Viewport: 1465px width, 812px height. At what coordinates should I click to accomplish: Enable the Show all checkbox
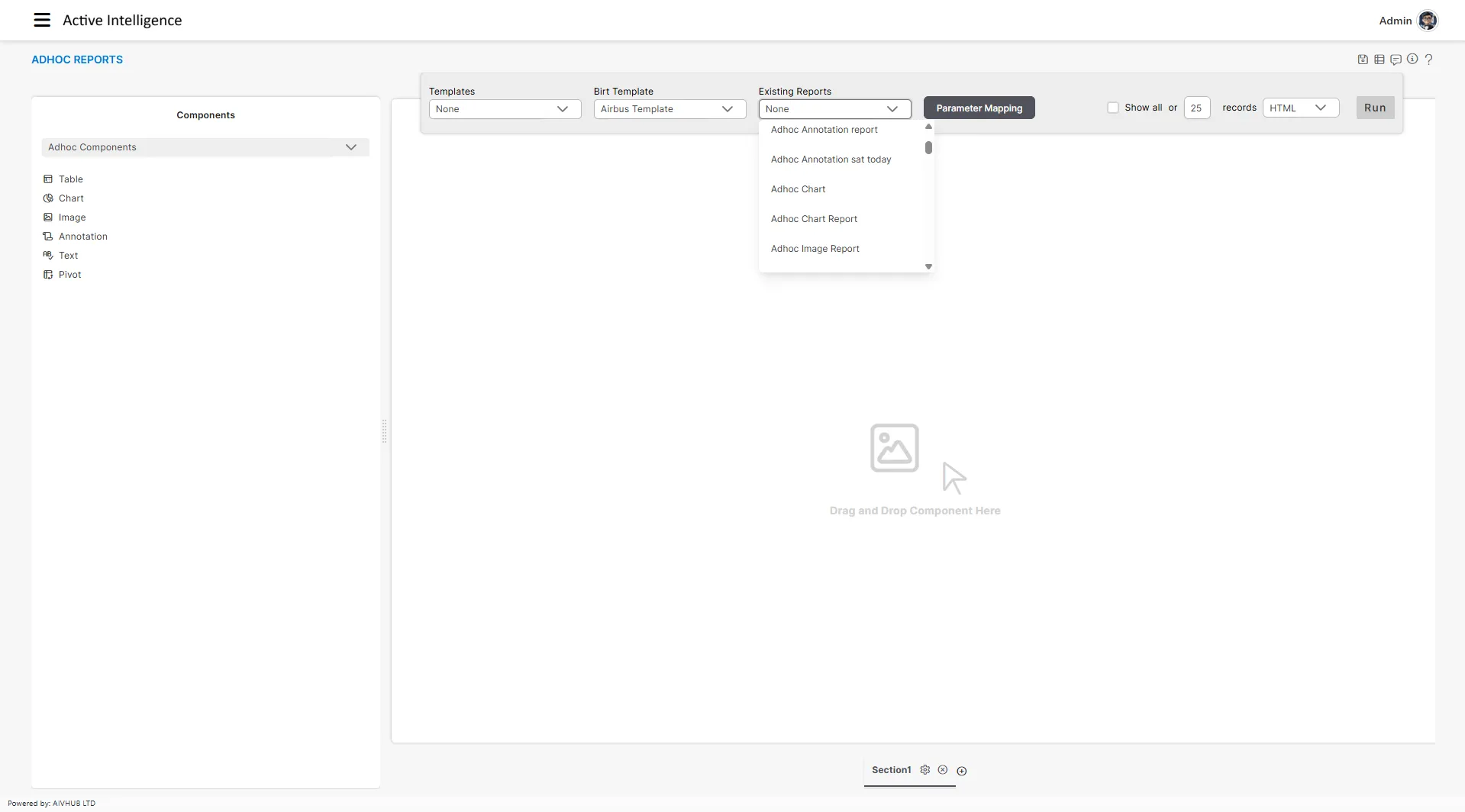coord(1113,108)
